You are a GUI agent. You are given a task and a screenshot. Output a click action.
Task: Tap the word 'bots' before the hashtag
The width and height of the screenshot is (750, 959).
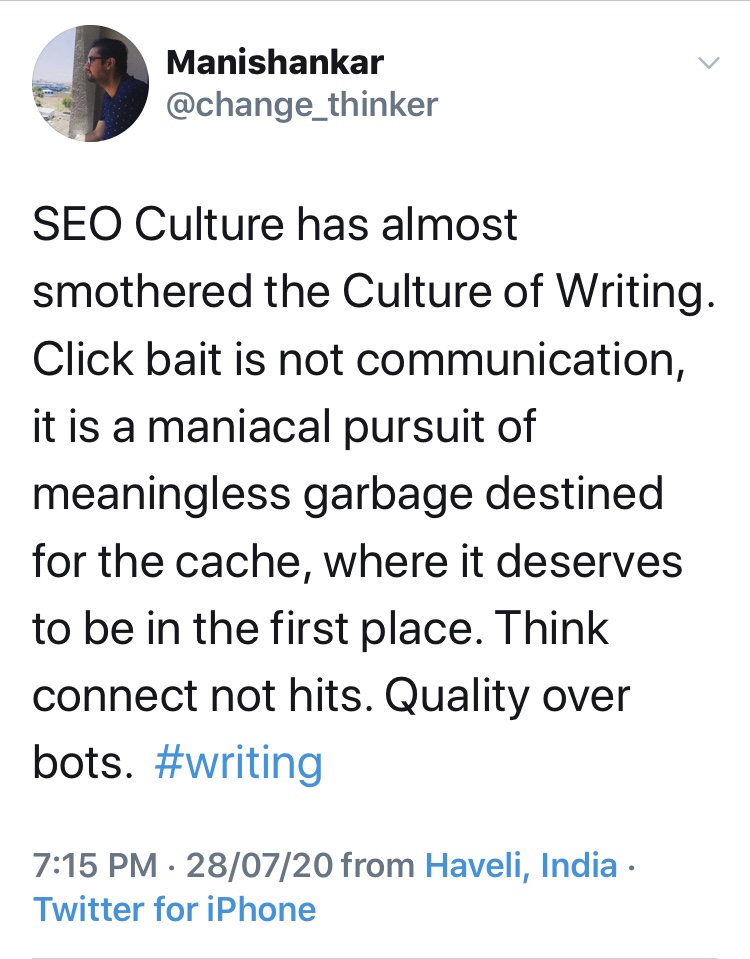[x=78, y=764]
